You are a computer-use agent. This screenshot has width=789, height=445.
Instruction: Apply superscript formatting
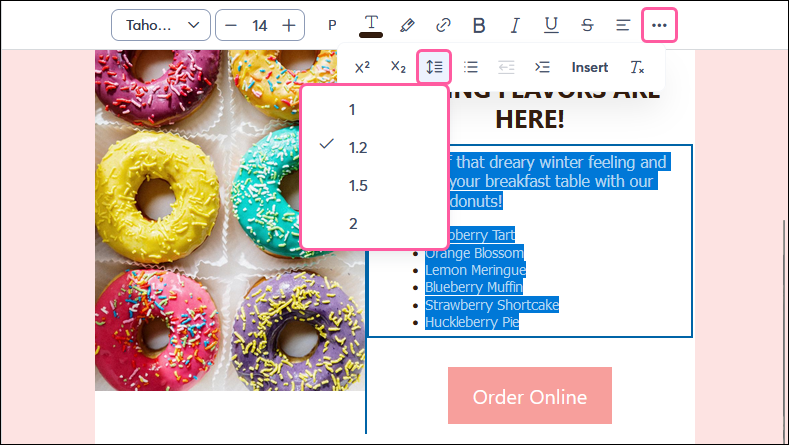coord(362,67)
